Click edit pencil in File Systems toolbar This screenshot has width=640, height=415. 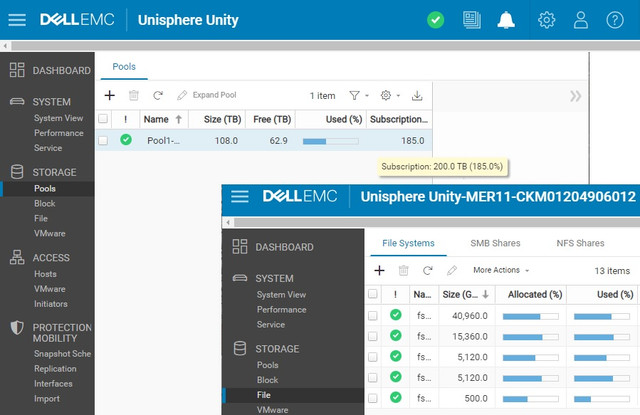coord(451,271)
